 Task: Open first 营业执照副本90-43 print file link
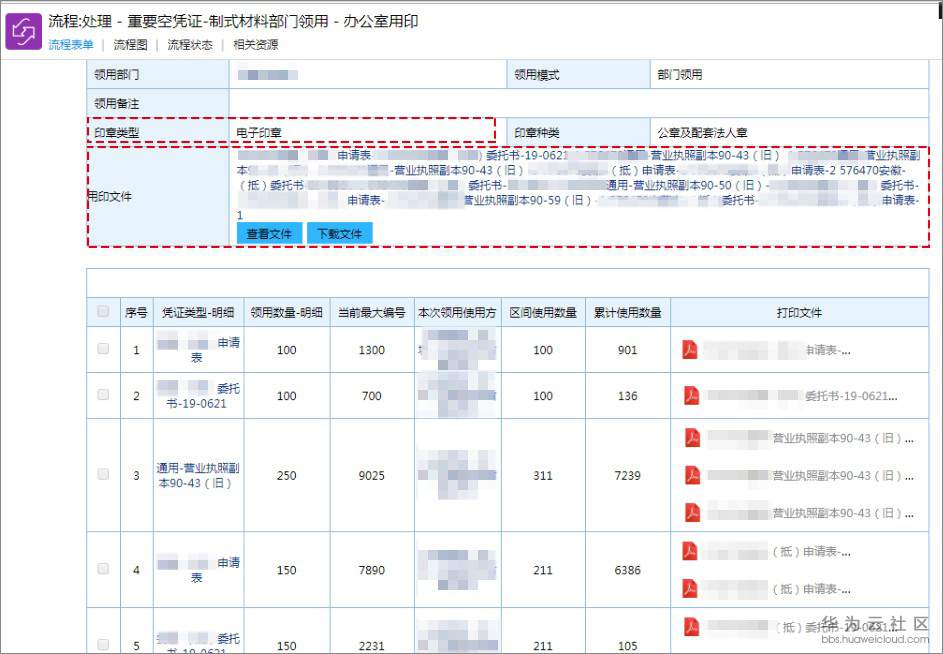pyautogui.click(x=811, y=438)
